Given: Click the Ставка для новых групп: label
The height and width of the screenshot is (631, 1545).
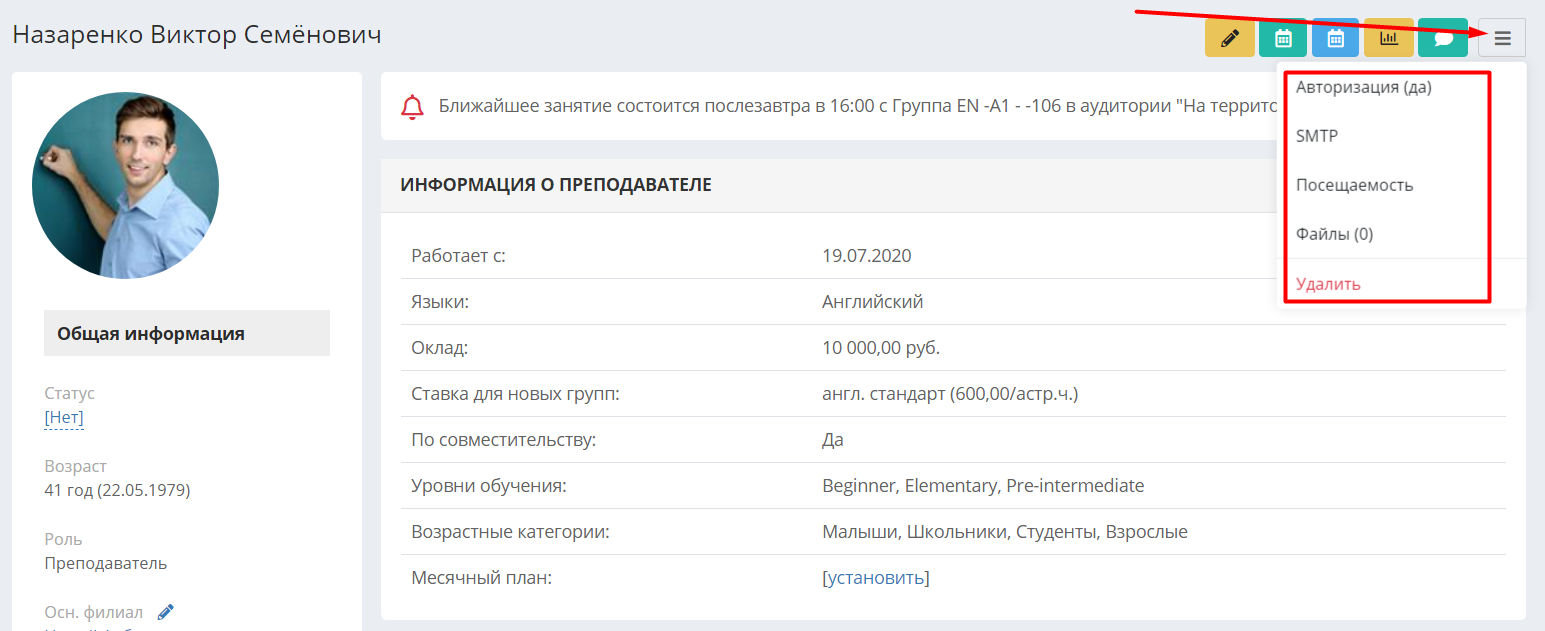Looking at the screenshot, I should pos(515,394).
